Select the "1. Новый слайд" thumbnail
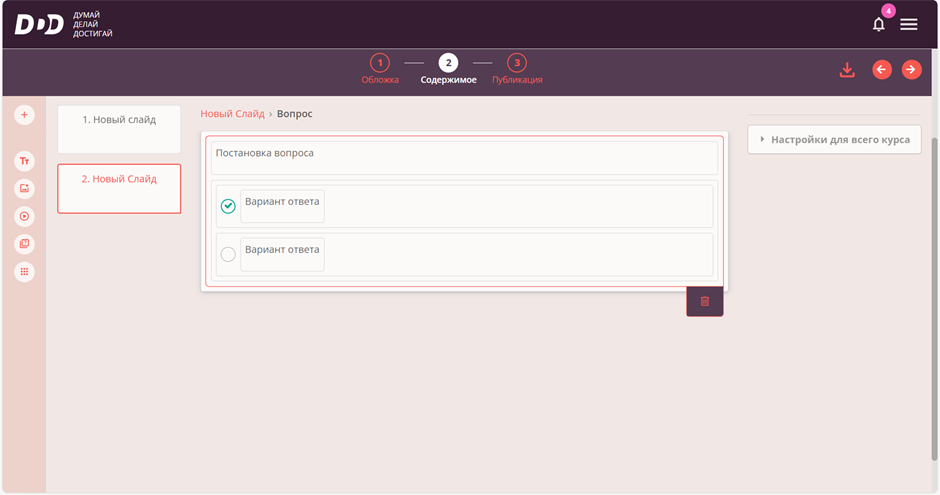This screenshot has width=940, height=495. pyautogui.click(x=119, y=129)
